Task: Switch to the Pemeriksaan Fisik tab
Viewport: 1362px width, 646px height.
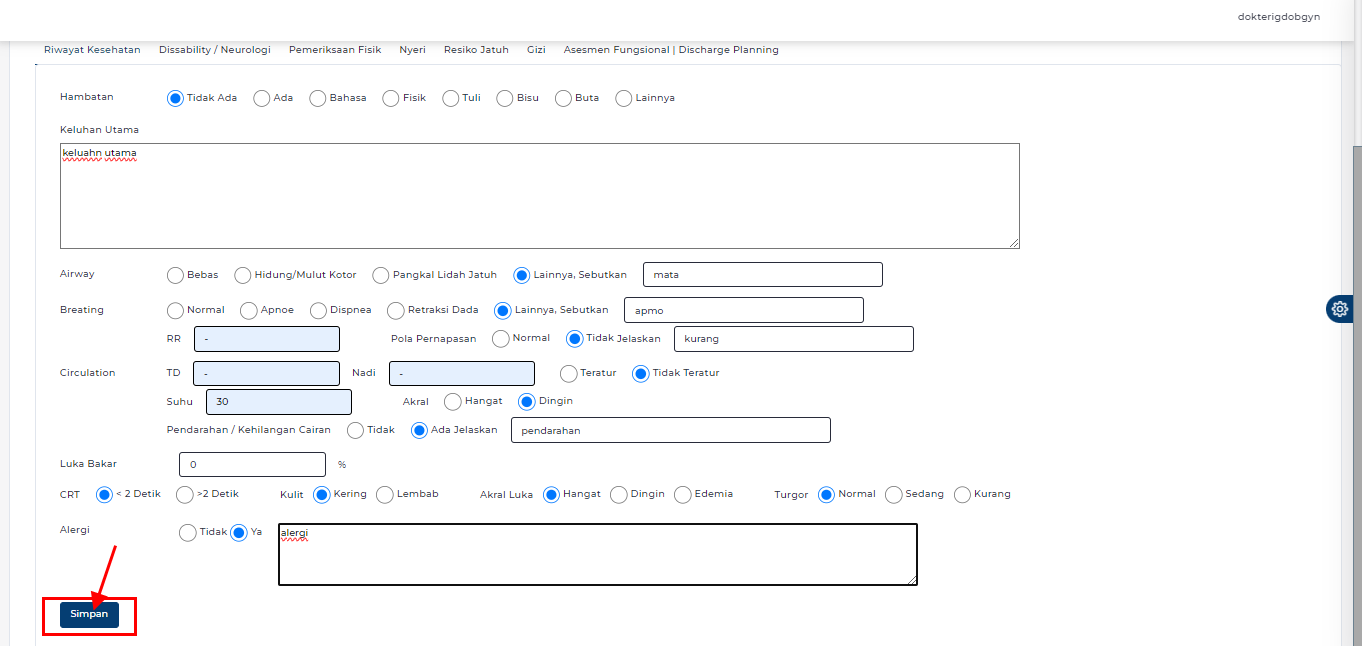Action: click(335, 49)
